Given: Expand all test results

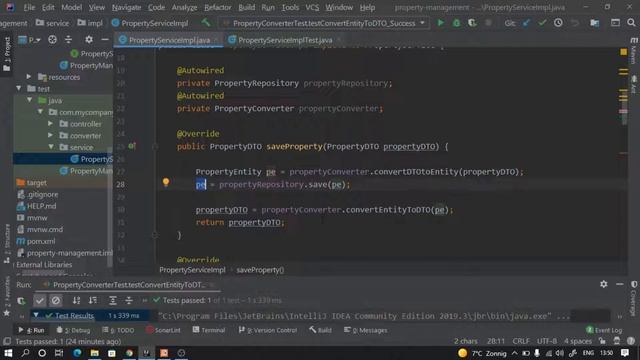Looking at the screenshot, I should 113,301.
